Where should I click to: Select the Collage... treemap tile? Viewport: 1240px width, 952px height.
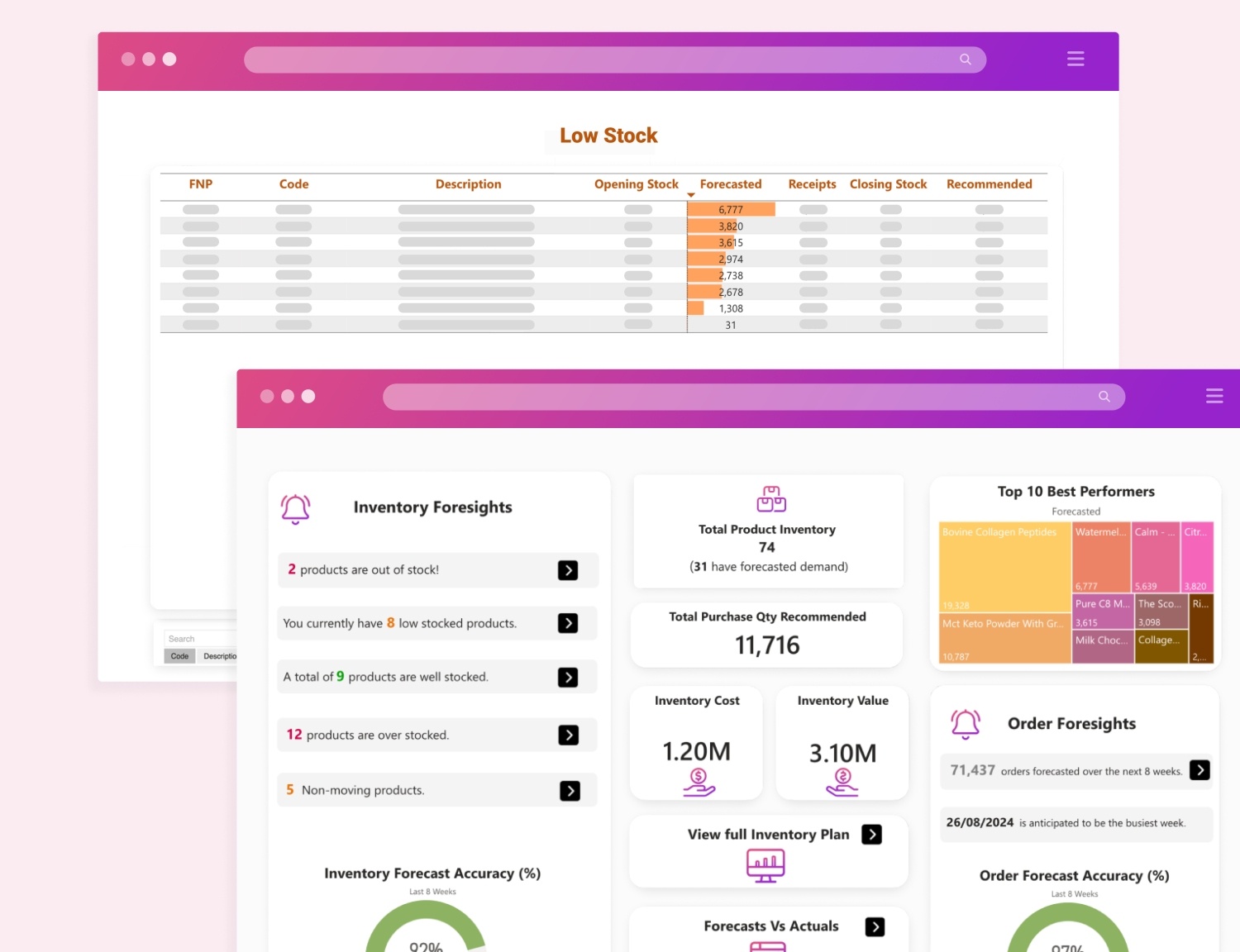point(1161,648)
